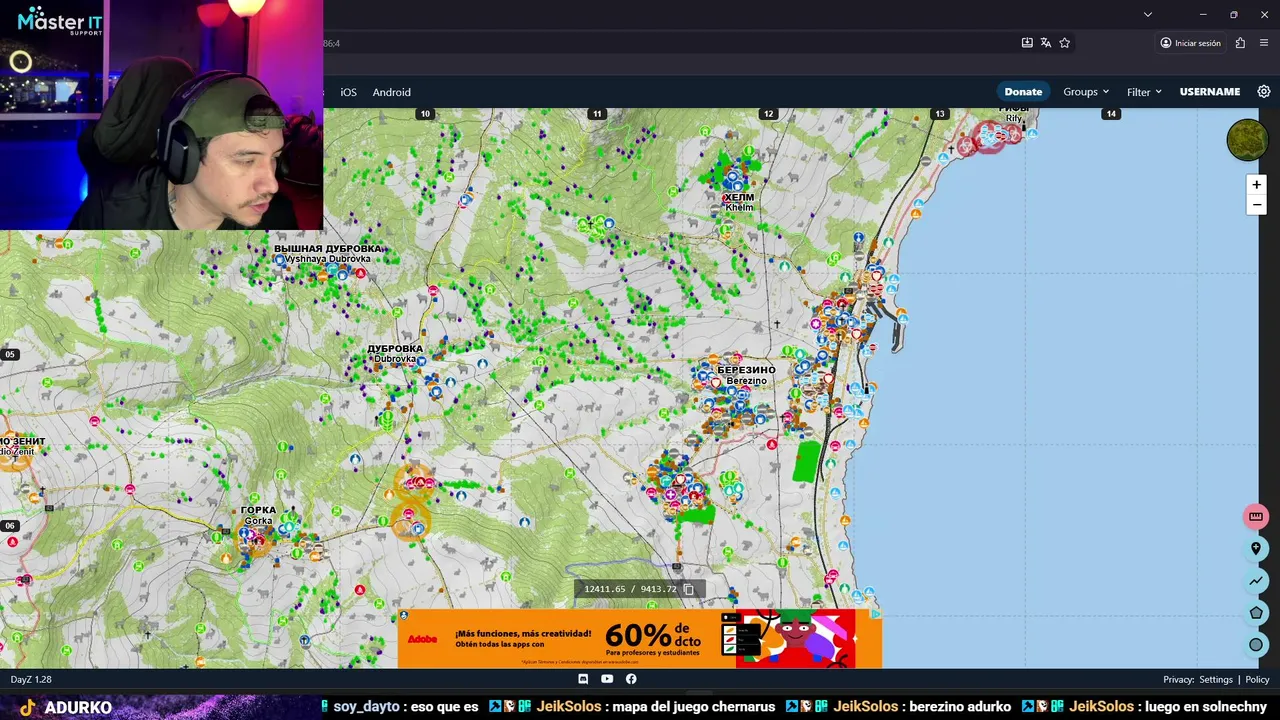Viewport: 1280px width, 720px height.
Task: Click the DayZ 1.28 version text
Action: [x=31, y=679]
